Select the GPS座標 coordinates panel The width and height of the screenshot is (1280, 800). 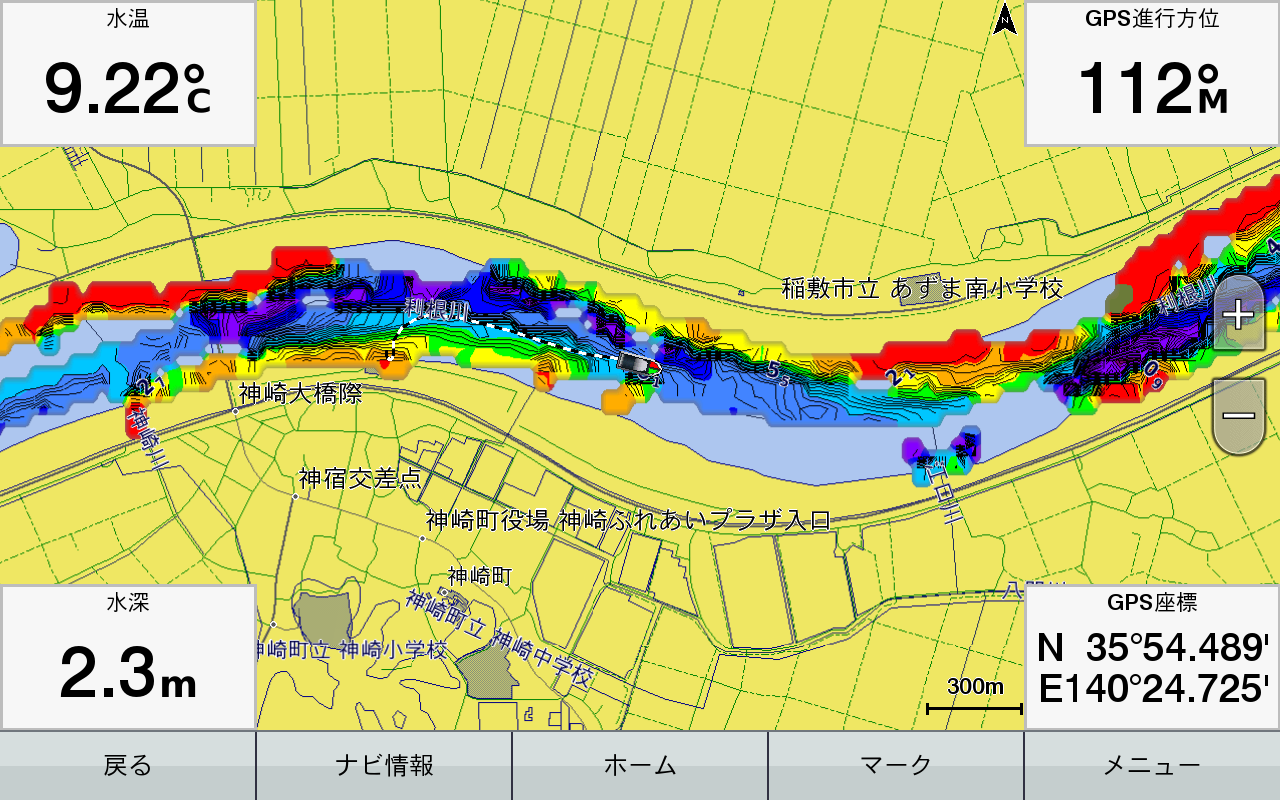[x=1152, y=657]
